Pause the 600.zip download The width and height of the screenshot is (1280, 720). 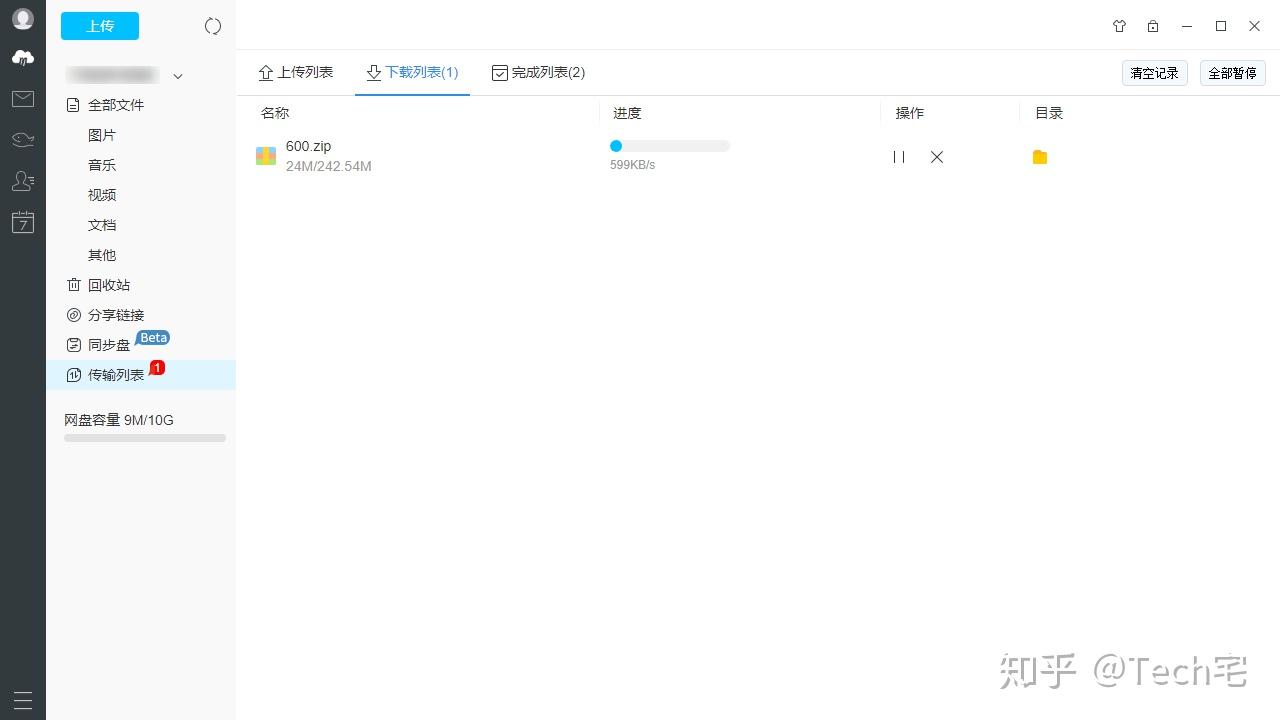pos(899,157)
